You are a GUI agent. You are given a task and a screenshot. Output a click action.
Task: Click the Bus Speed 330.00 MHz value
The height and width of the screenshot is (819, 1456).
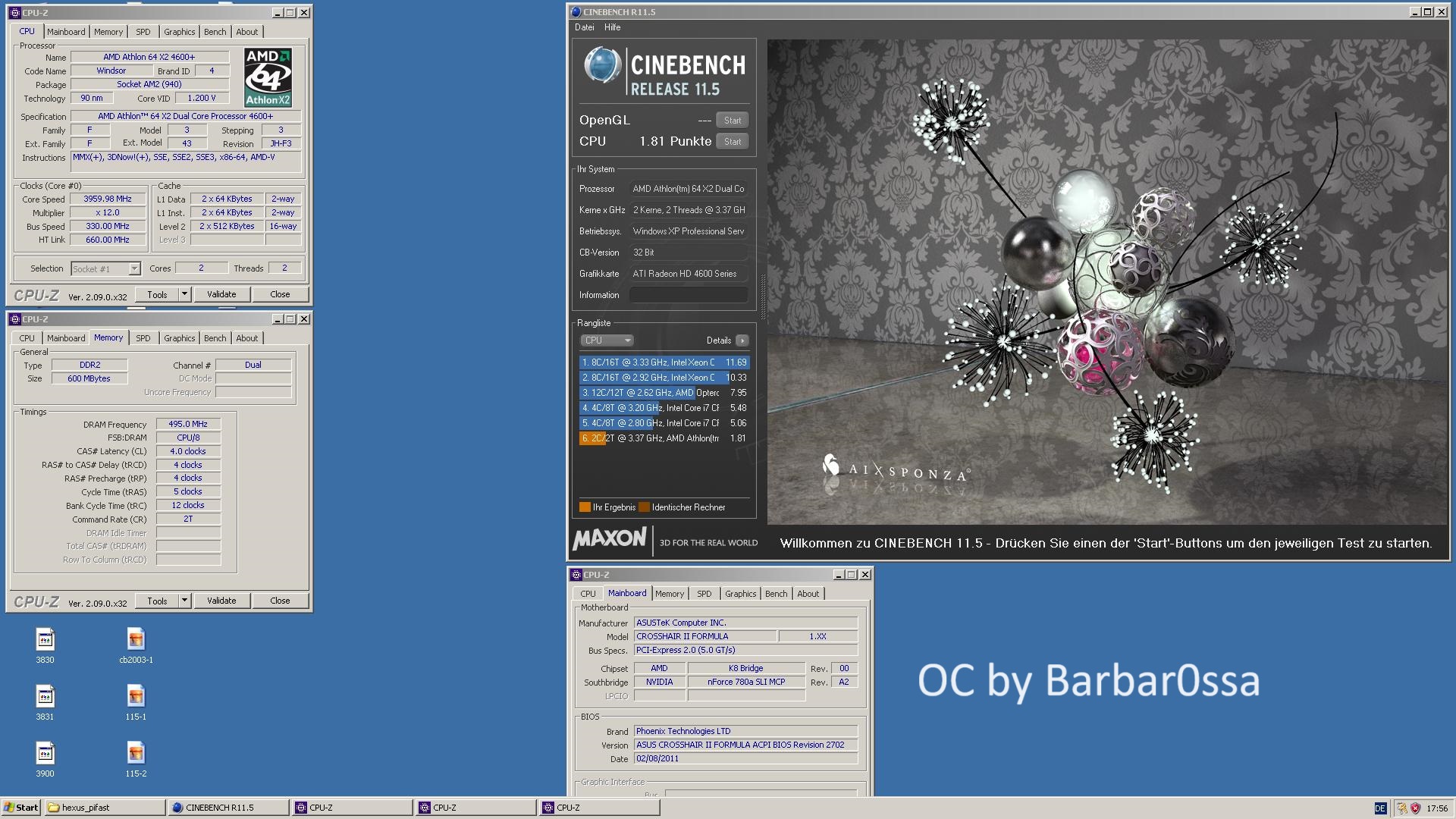pyautogui.click(x=108, y=227)
